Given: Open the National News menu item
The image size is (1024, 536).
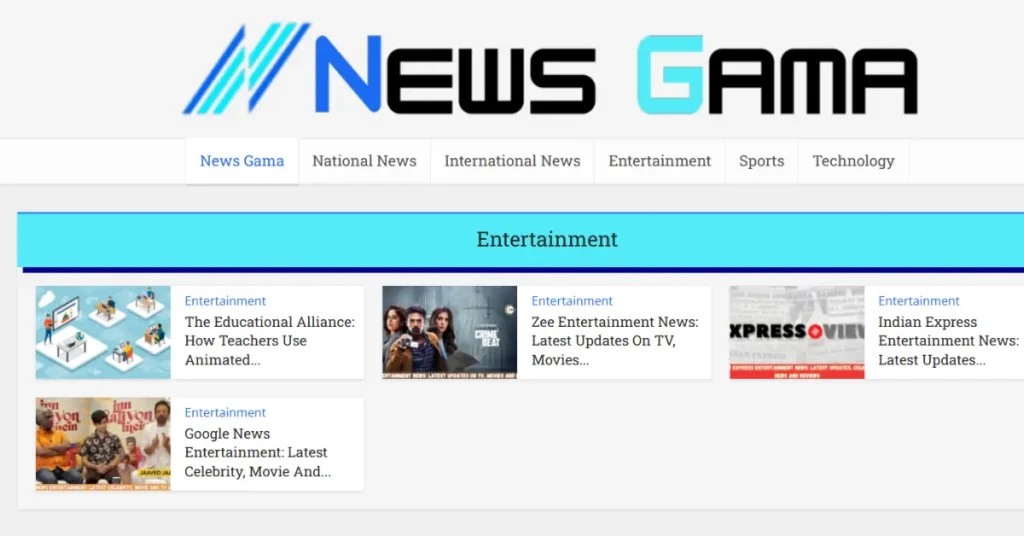Looking at the screenshot, I should 364,161.
